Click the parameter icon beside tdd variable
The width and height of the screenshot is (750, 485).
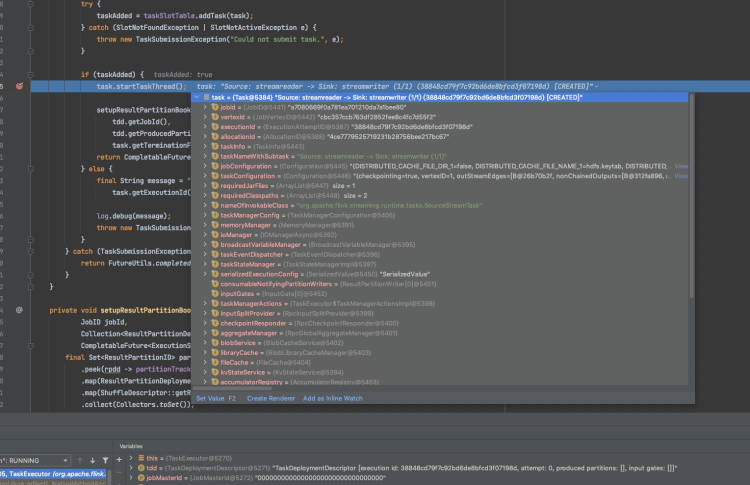[141, 468]
